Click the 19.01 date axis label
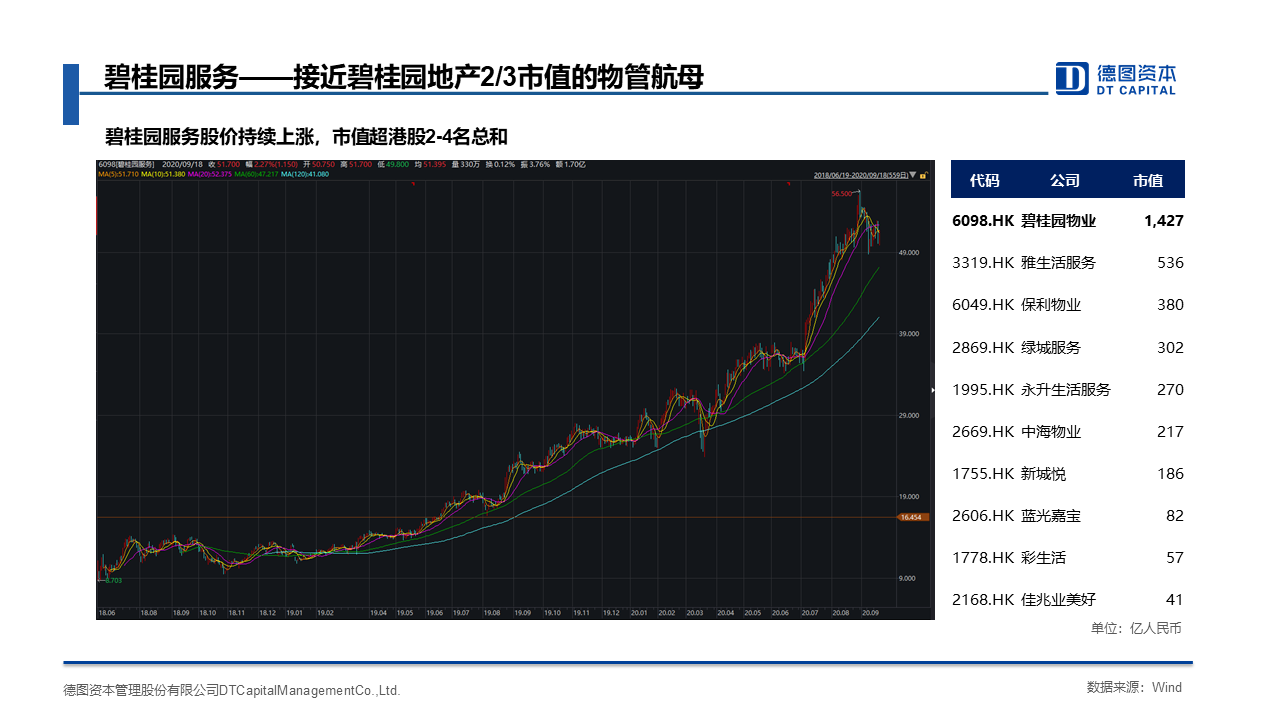This screenshot has width=1280, height=720. coord(296,612)
